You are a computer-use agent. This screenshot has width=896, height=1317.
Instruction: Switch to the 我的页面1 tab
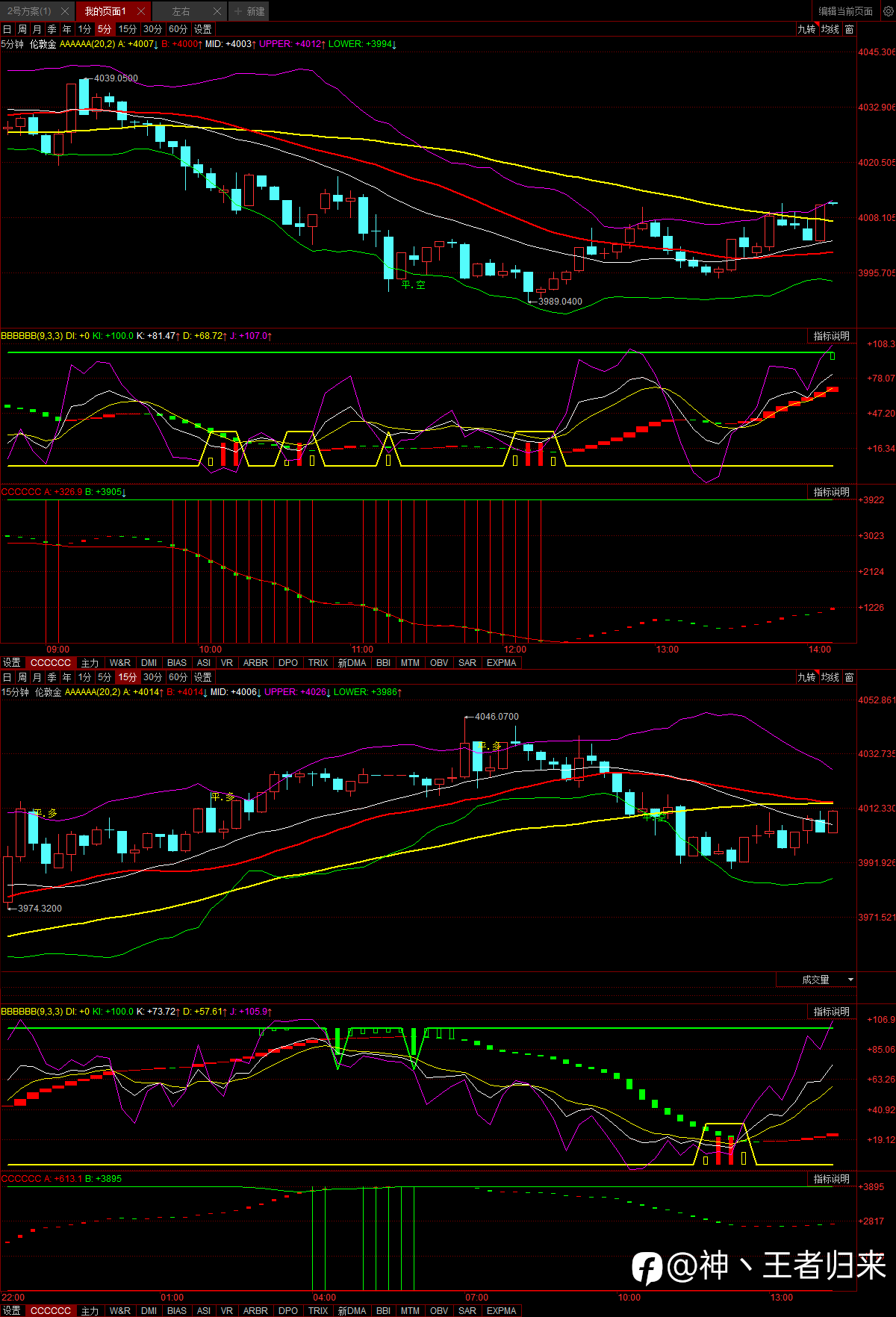105,11
